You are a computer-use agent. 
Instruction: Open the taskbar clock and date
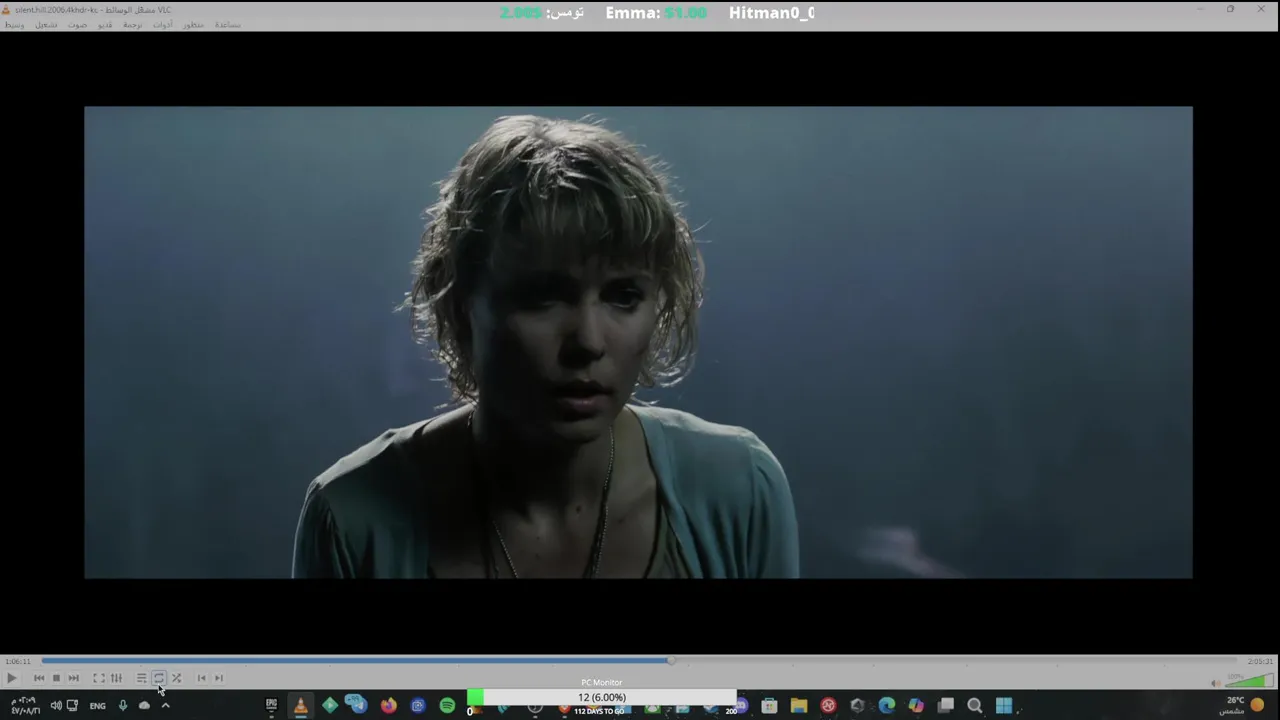click(x=25, y=705)
